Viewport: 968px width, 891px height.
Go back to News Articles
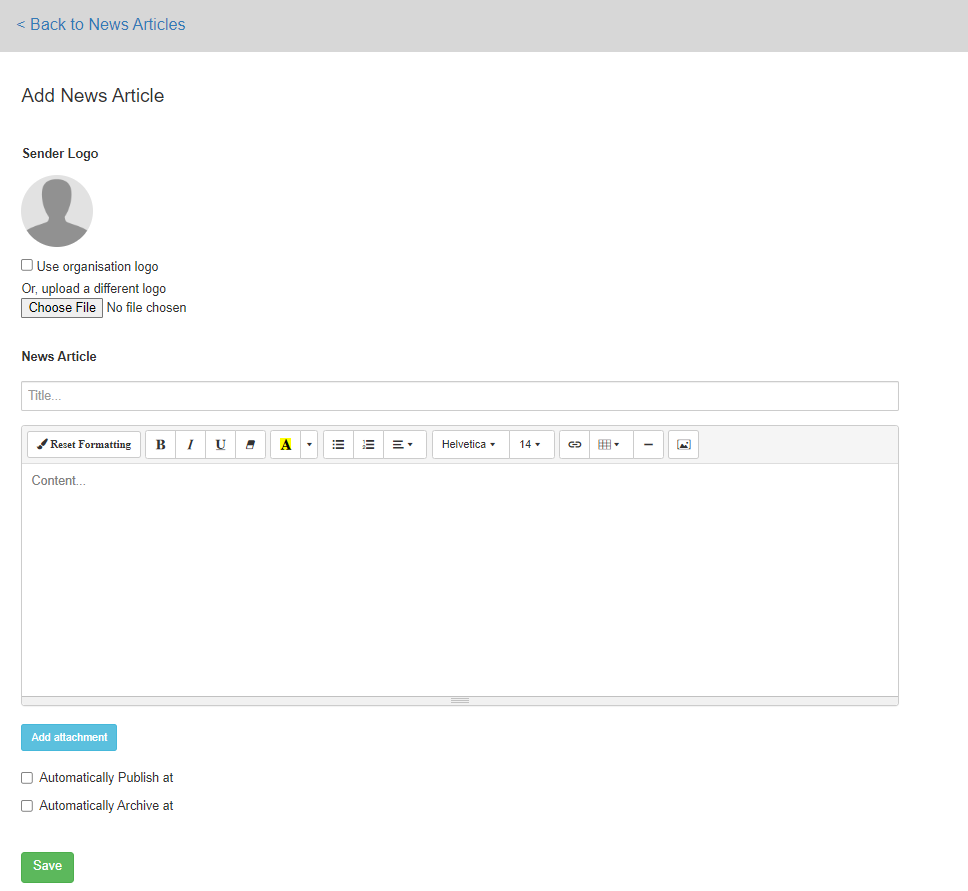(x=101, y=25)
